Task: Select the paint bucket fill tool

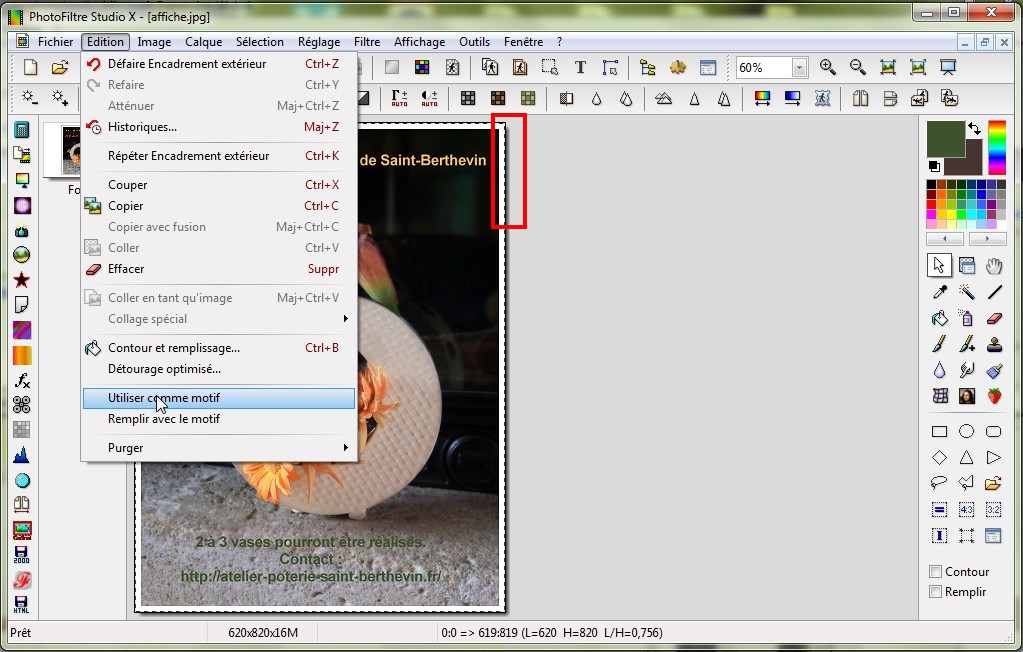Action: click(939, 318)
